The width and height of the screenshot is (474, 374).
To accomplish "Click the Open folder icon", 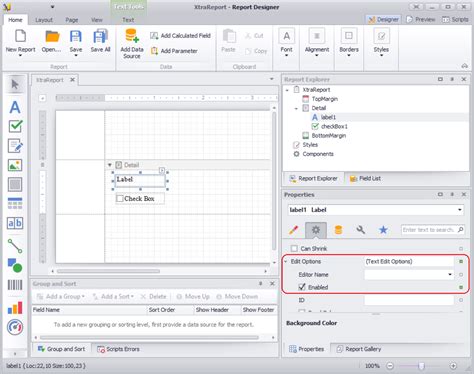I will tap(52, 36).
